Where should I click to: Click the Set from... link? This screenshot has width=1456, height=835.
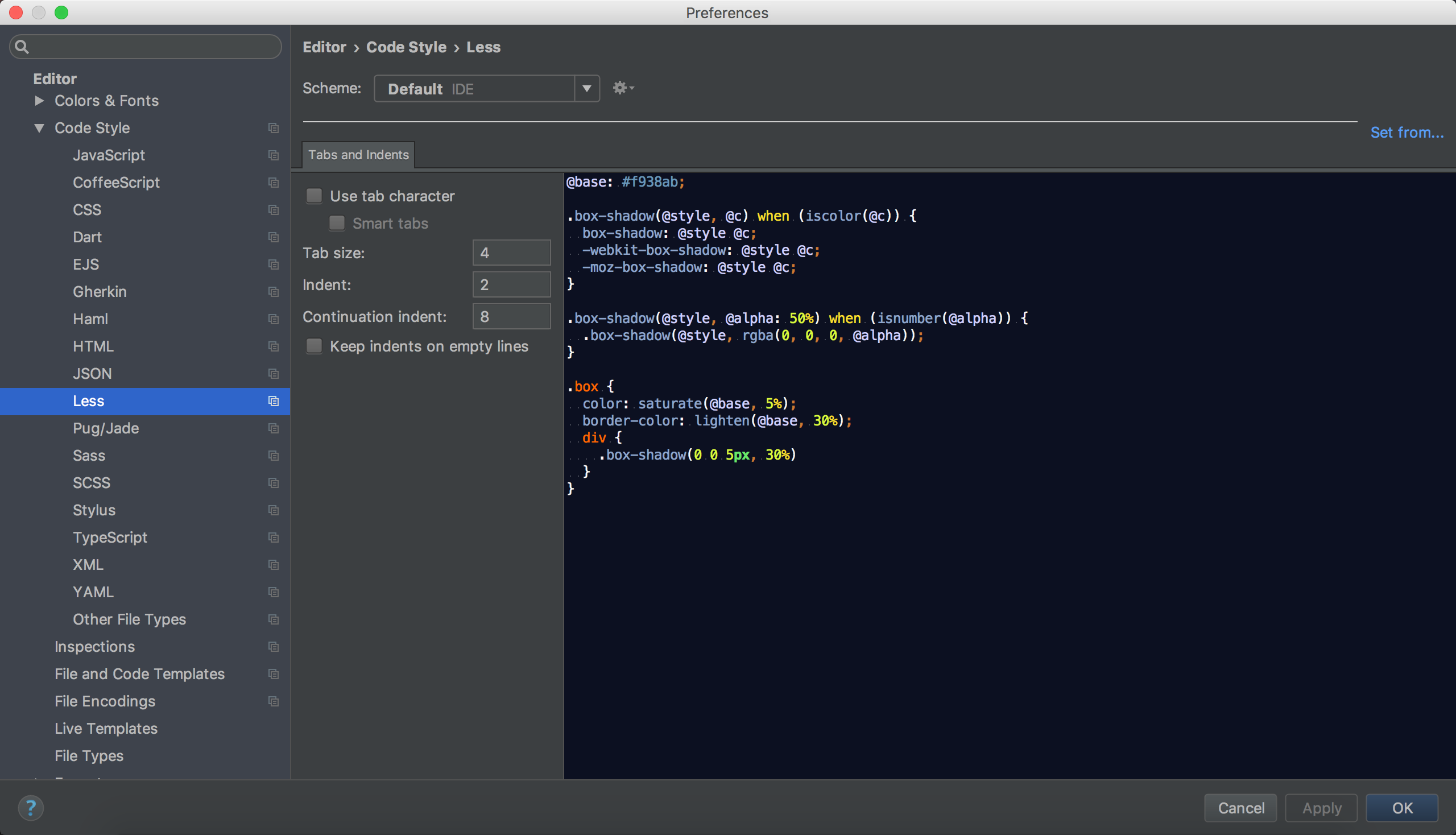tap(1406, 133)
